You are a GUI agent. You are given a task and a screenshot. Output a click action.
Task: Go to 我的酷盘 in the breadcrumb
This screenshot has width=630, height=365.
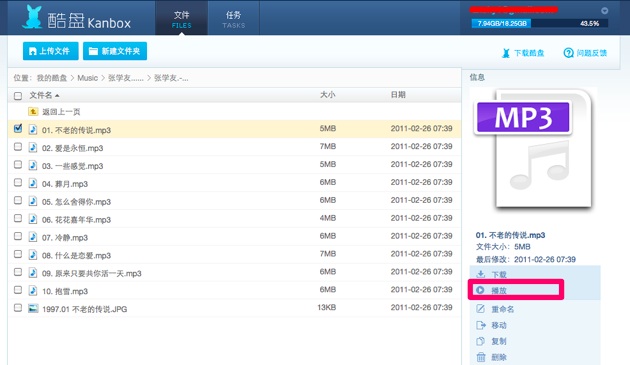(x=52, y=78)
